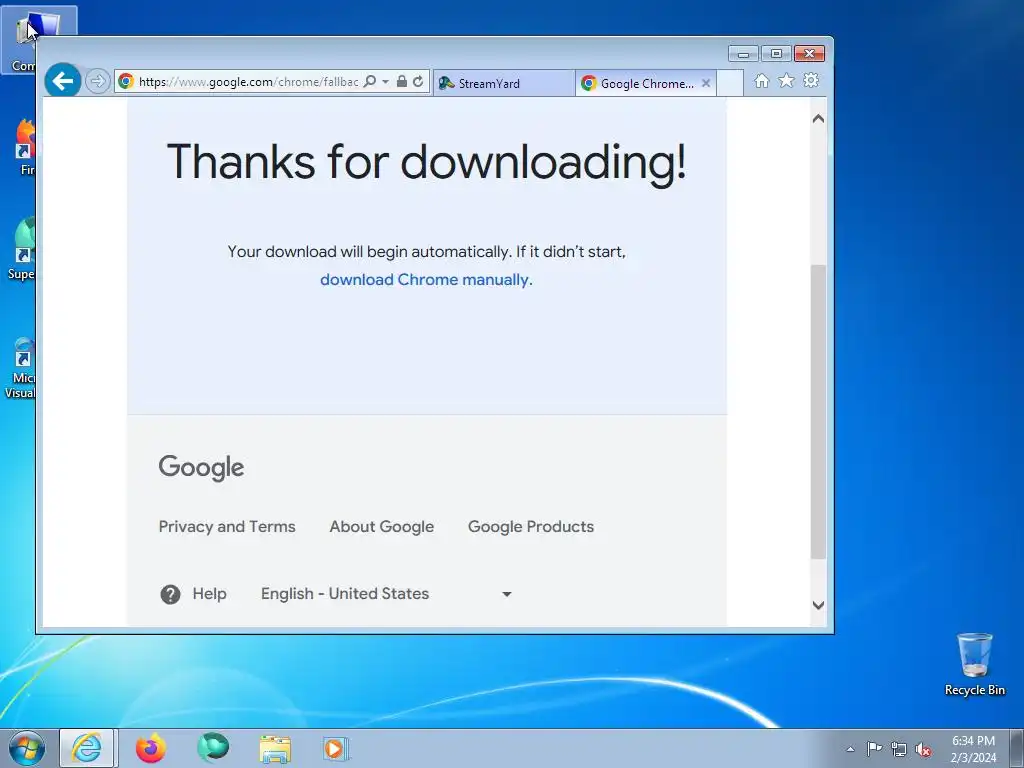Go back with the blue back arrow

coord(63,81)
